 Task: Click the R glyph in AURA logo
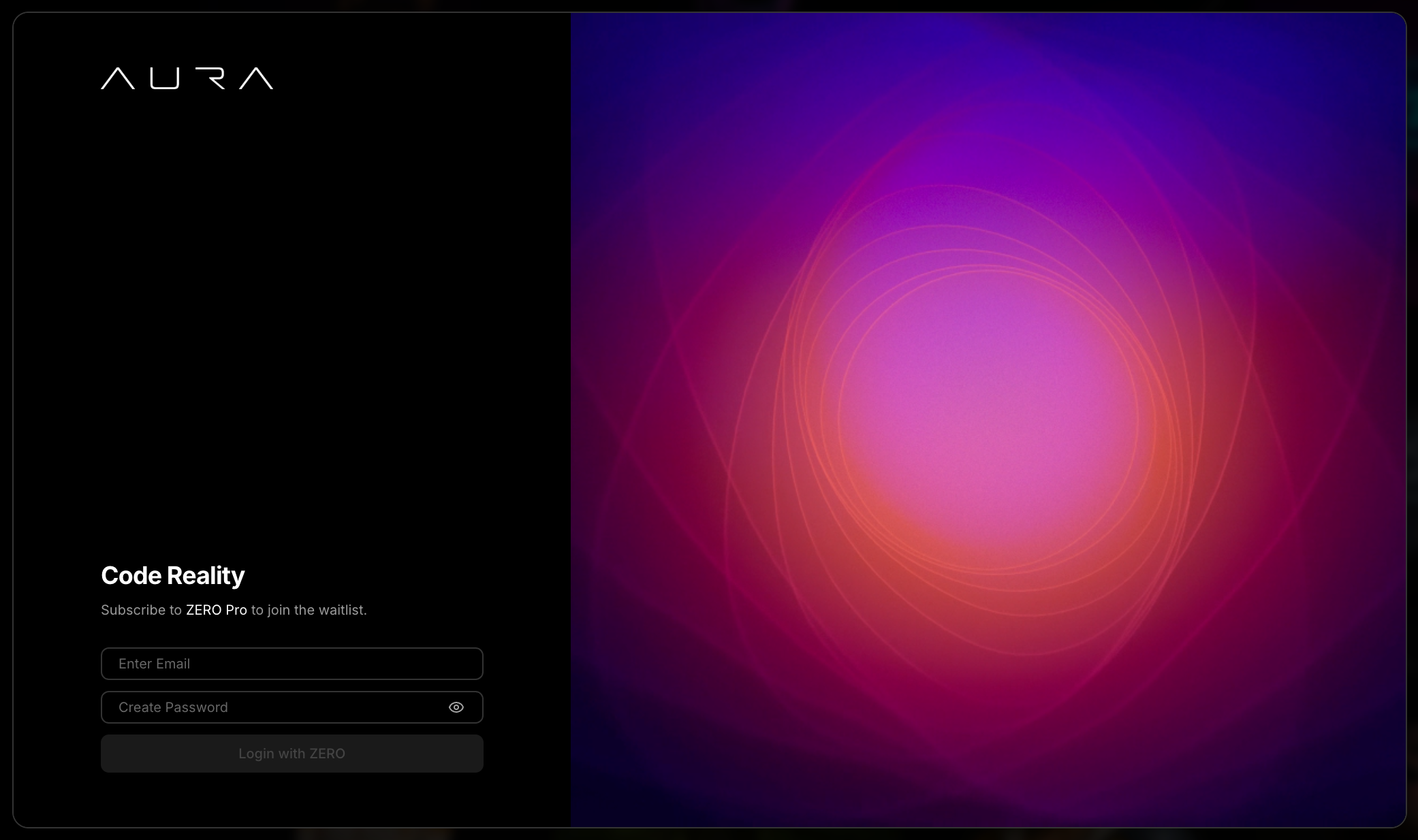tap(210, 79)
